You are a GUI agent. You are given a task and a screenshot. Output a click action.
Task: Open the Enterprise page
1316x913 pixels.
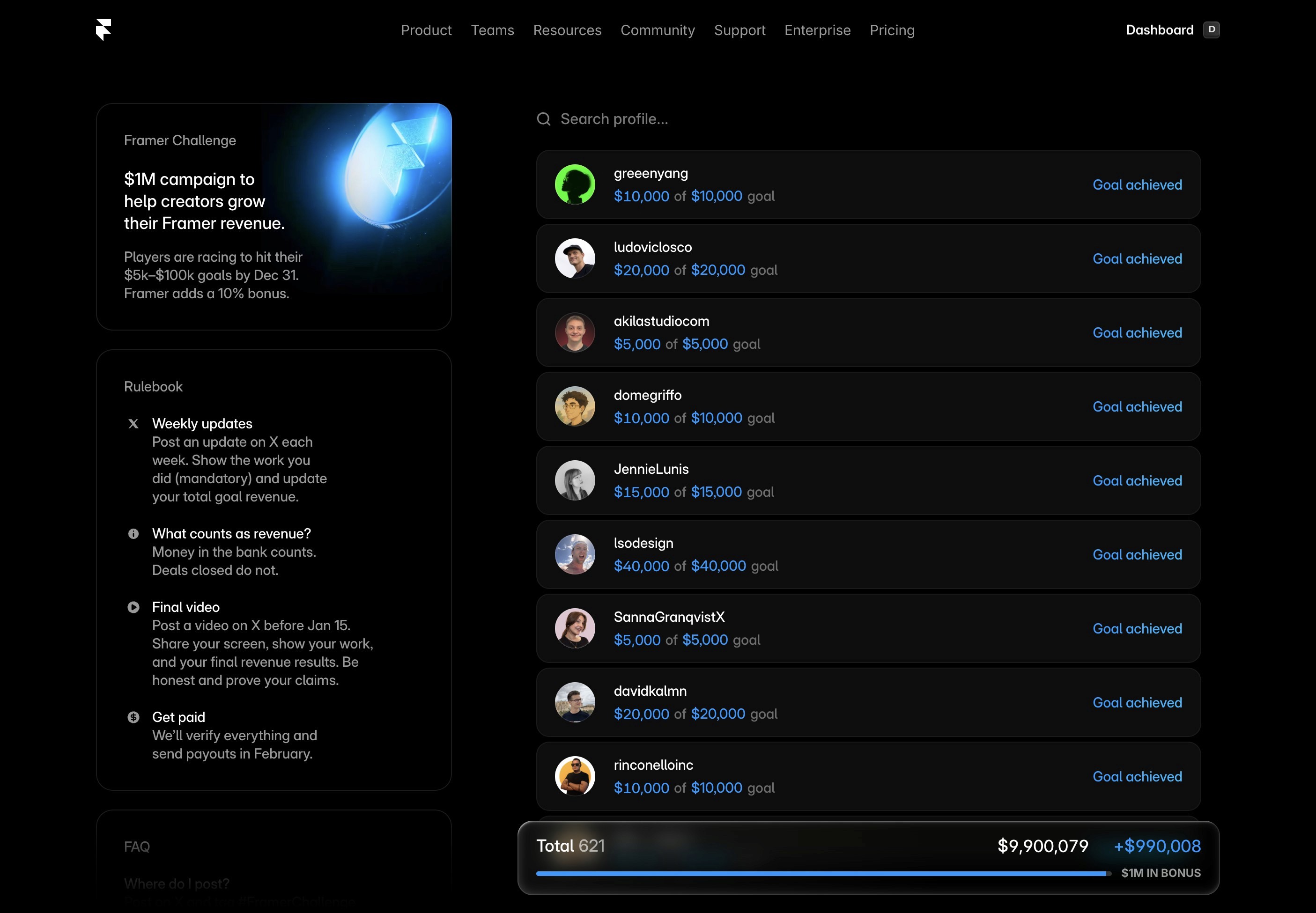(x=817, y=30)
